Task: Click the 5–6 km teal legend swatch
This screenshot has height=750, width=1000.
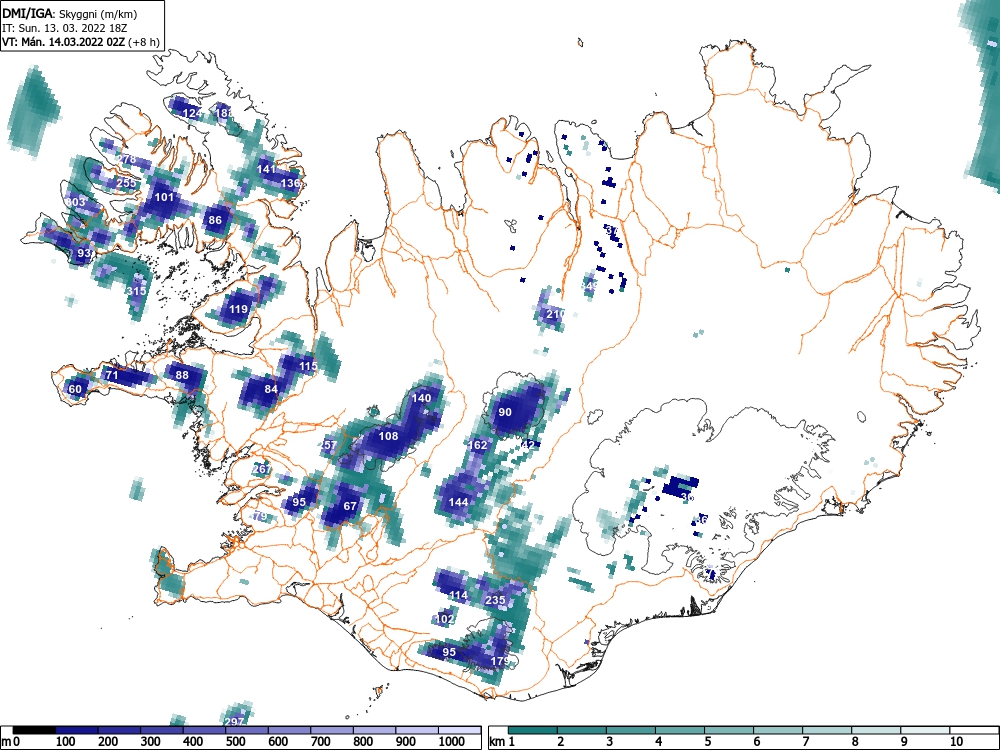Action: [x=729, y=730]
